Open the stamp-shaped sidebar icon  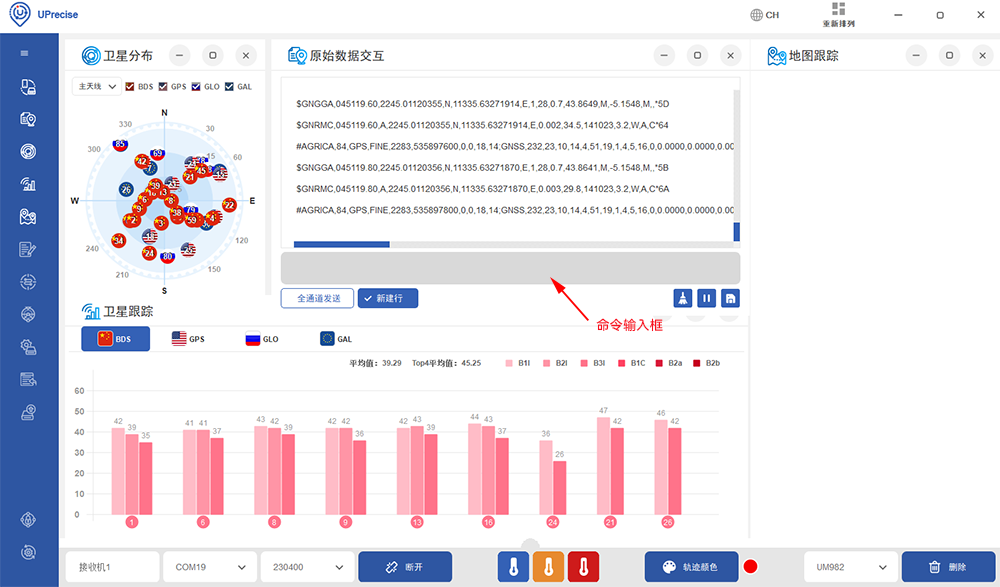27,412
